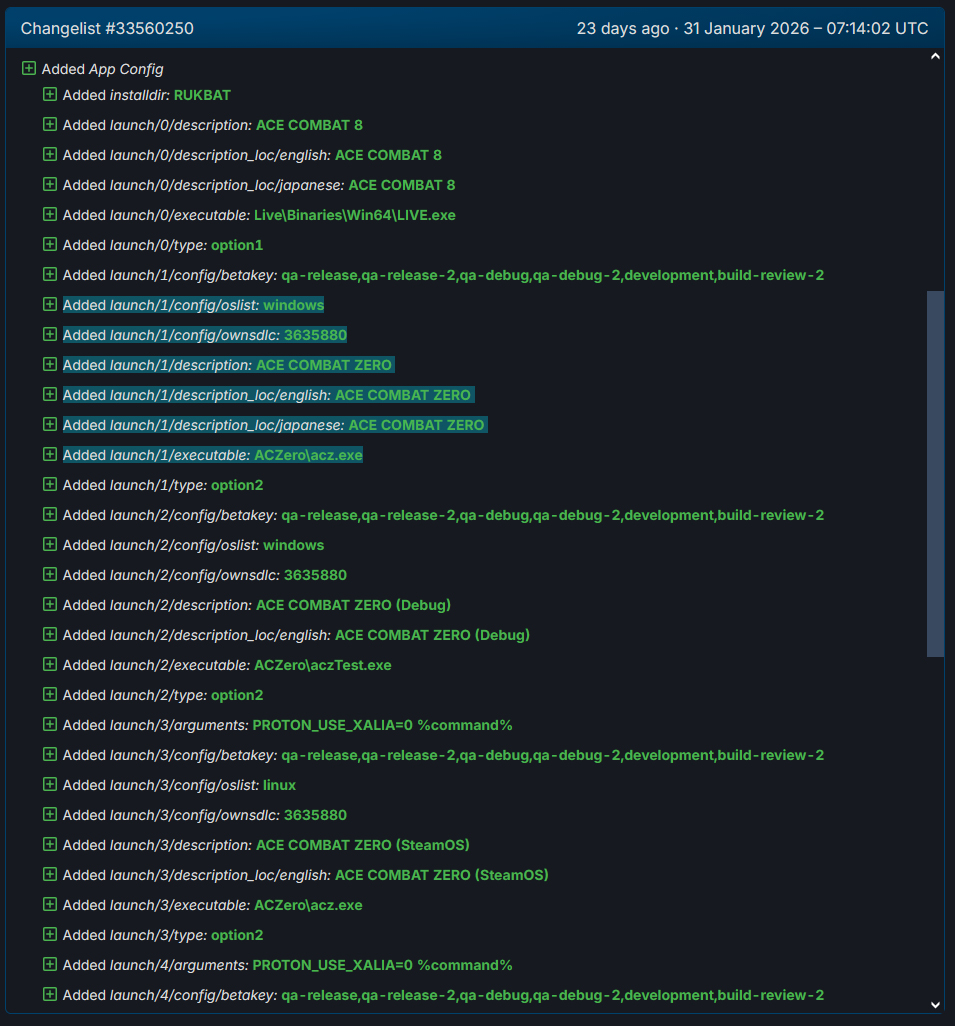955x1026 pixels.
Task: Click plus icon beside launch/0/description_loc/english row
Action: point(50,154)
